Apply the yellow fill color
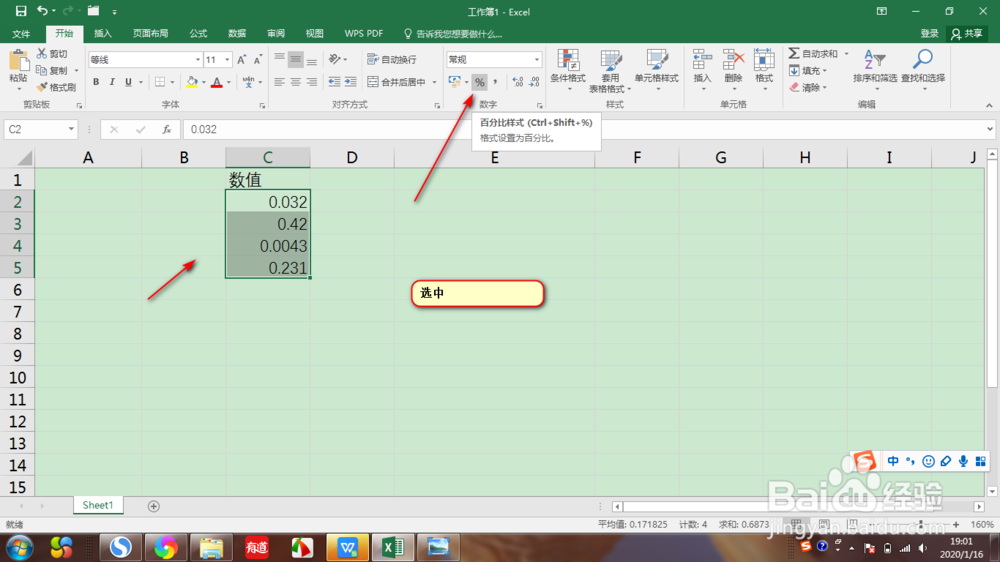Viewport: 1000px width, 562px height. click(191, 82)
